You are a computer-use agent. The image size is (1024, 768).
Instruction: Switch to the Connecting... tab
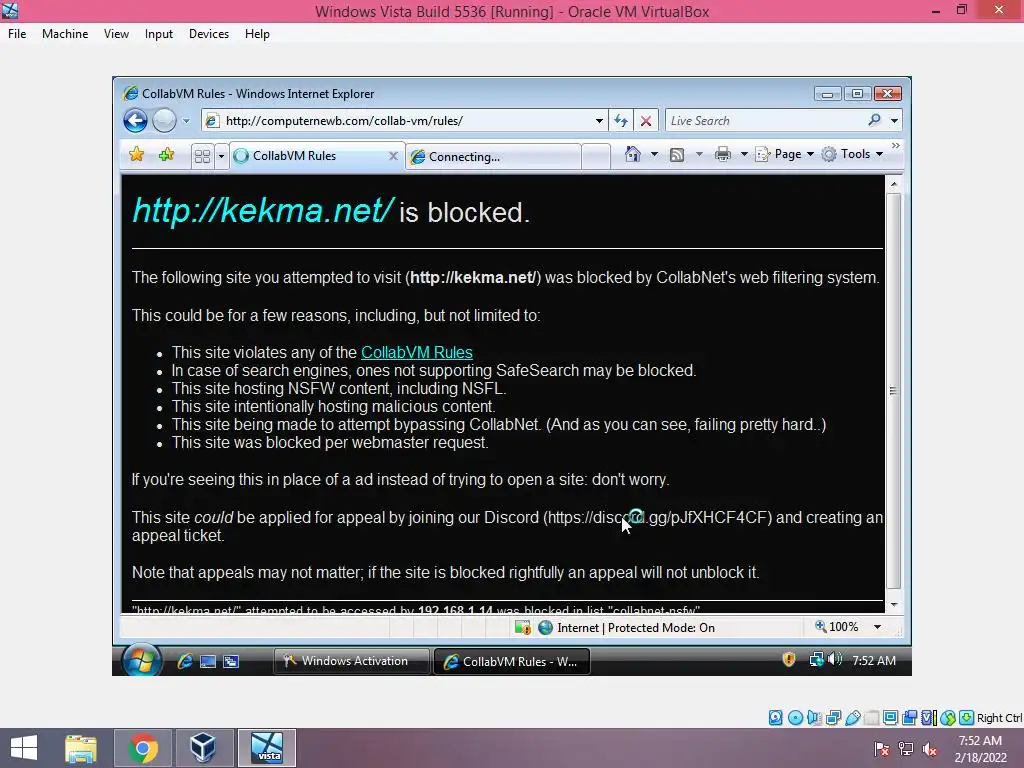tap(493, 157)
